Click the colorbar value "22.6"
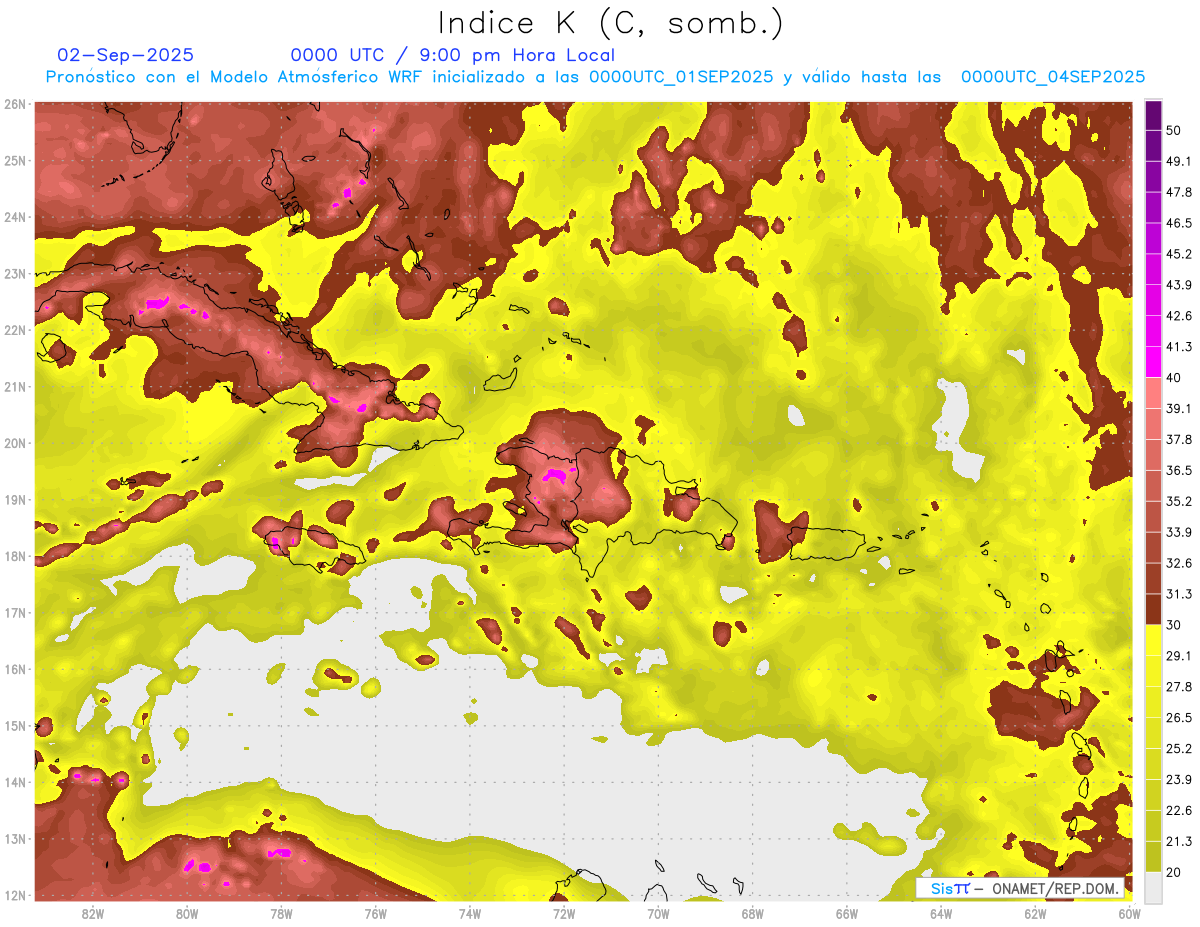The height and width of the screenshot is (927, 1200). (1177, 811)
